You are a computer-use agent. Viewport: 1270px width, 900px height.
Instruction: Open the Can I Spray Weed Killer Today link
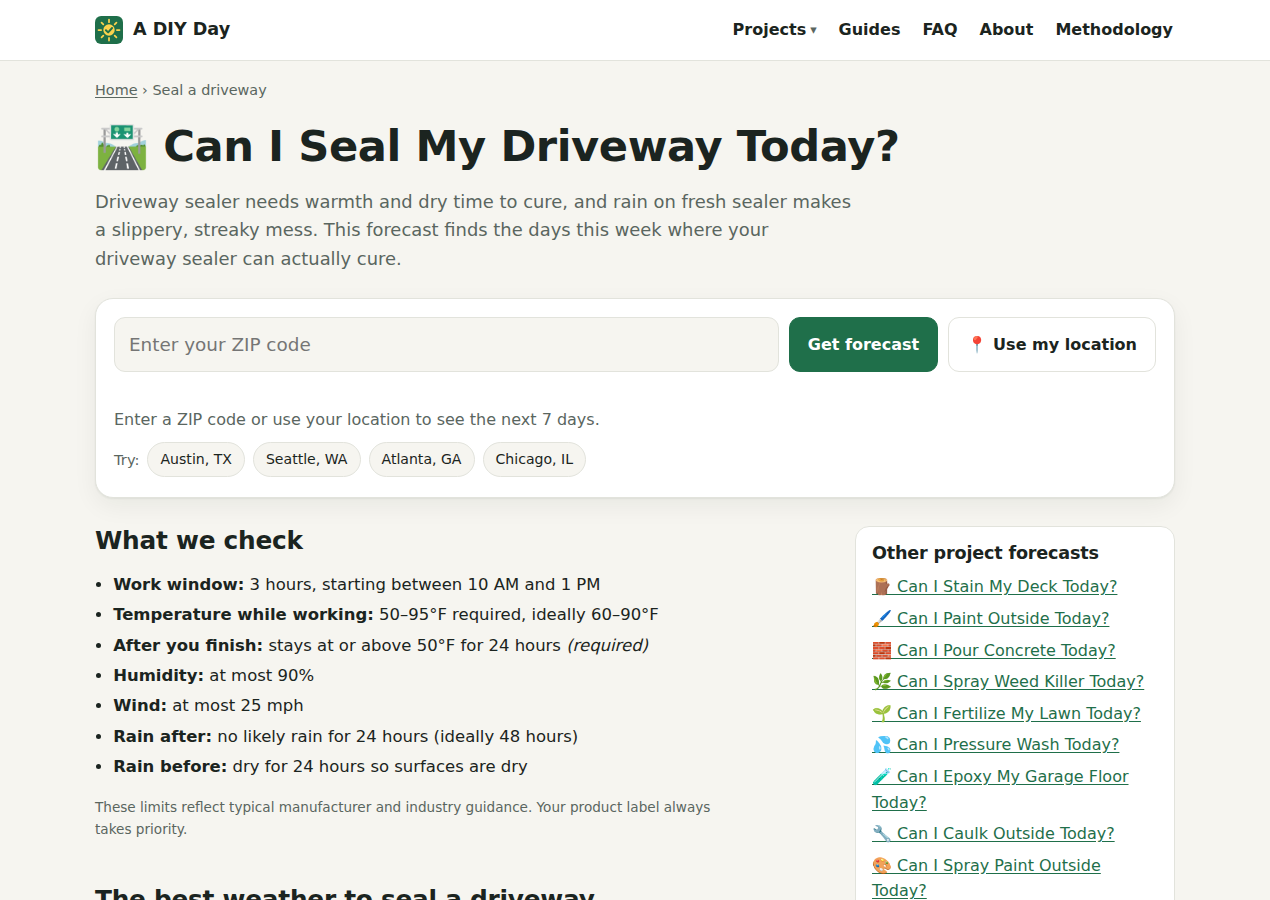(1008, 682)
